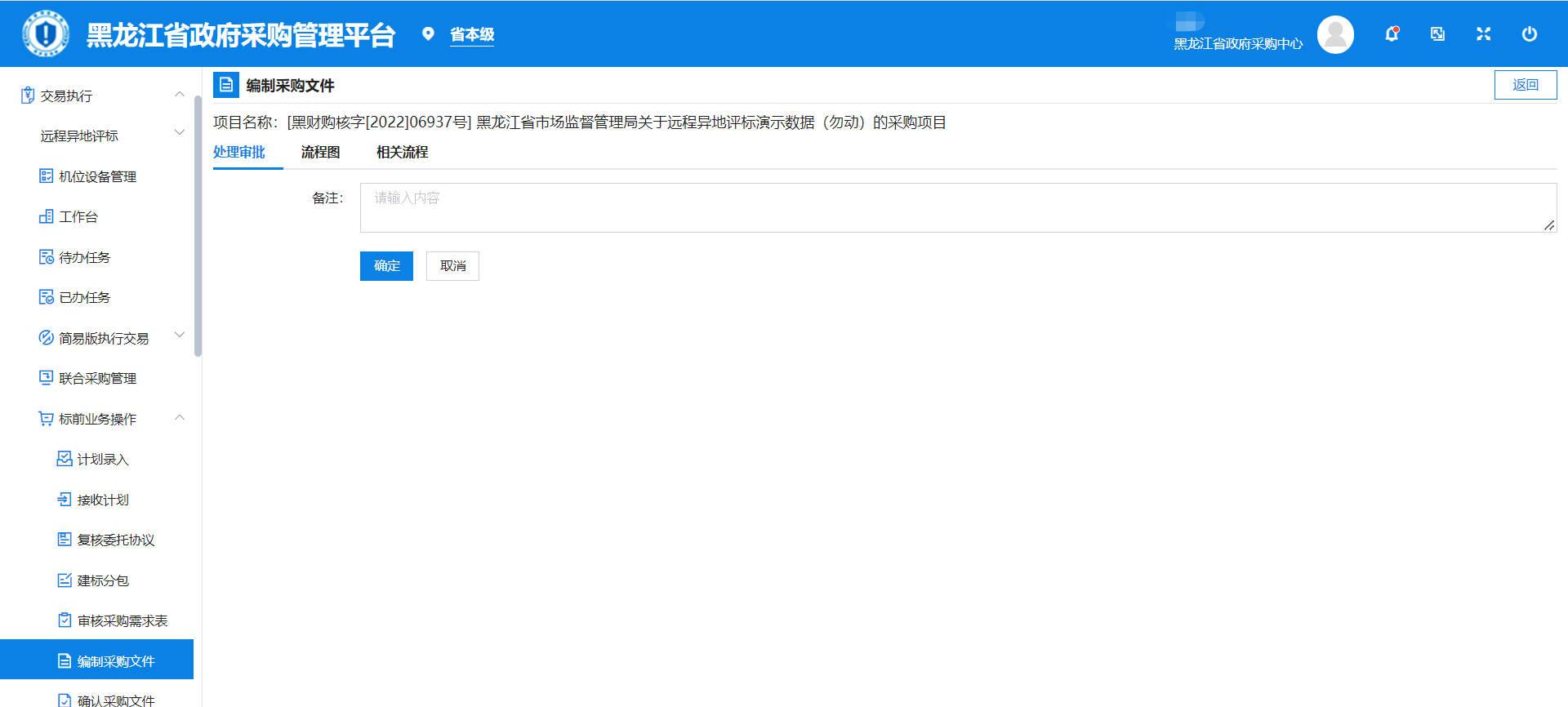Viewport: 1568px width, 707px height.
Task: Click the open-in-new-window icon in header
Action: (1438, 33)
